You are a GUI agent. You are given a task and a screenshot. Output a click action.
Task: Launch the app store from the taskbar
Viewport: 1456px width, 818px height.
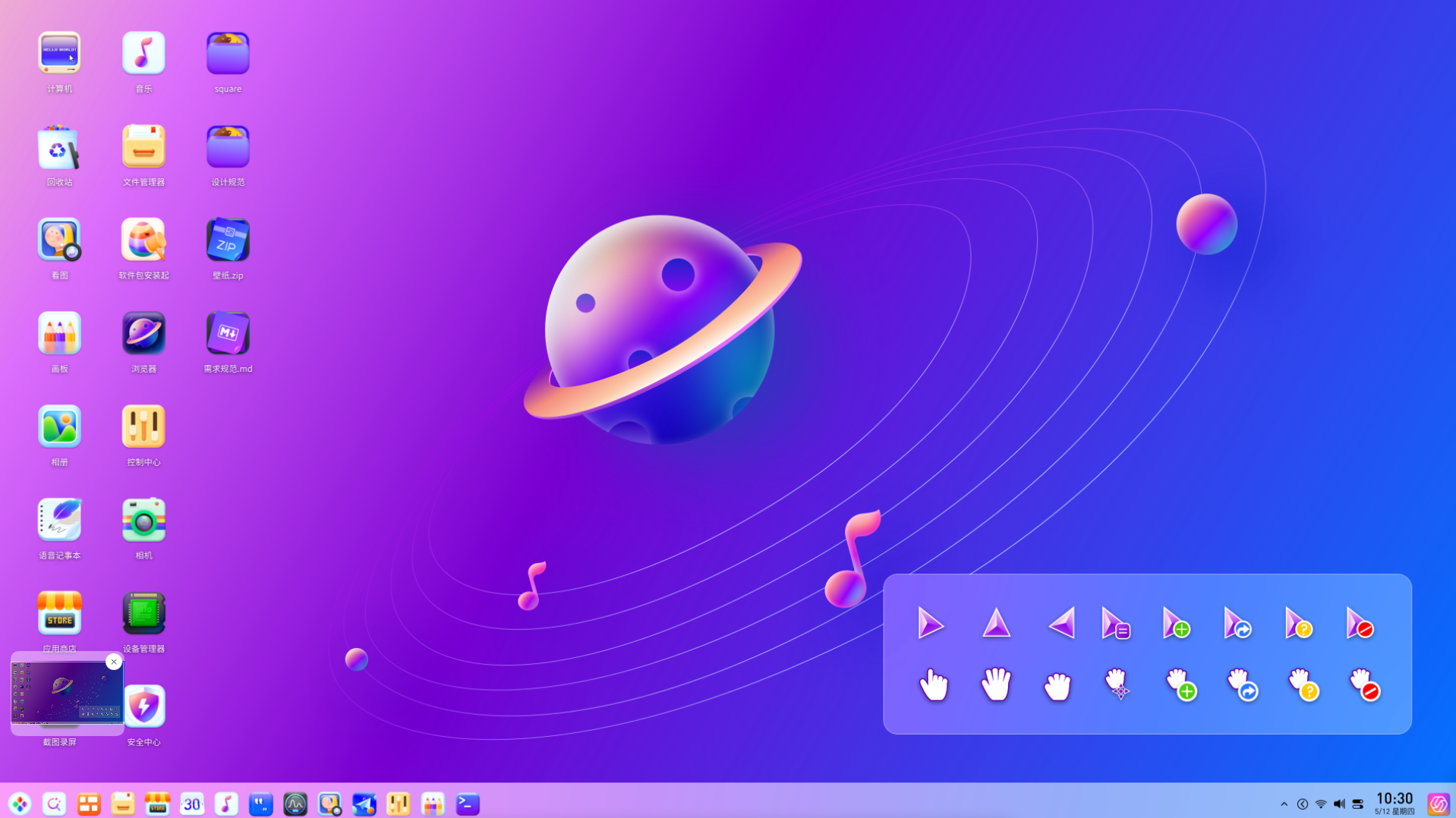click(157, 804)
